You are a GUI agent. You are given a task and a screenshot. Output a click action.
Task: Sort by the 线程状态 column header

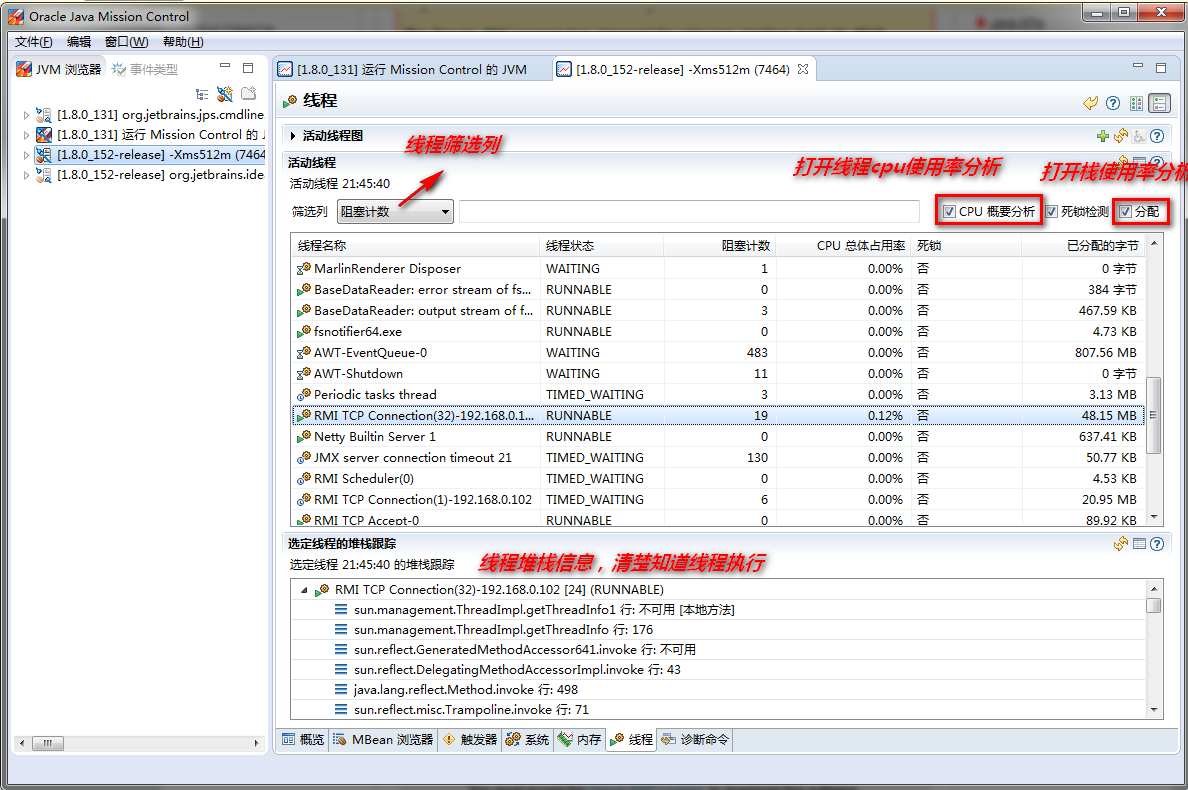coord(602,245)
